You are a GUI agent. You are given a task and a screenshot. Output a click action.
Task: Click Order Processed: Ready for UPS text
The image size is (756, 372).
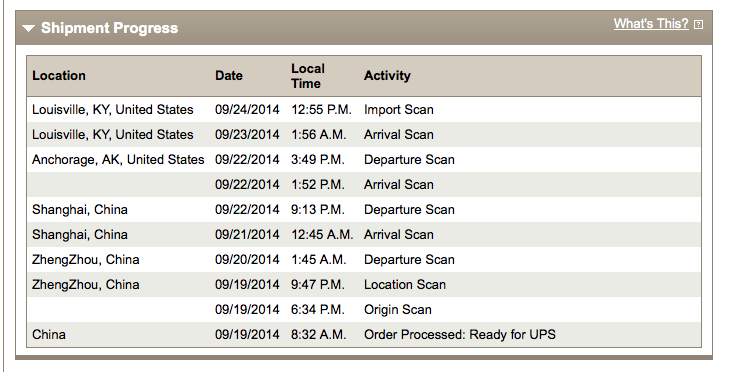click(459, 334)
